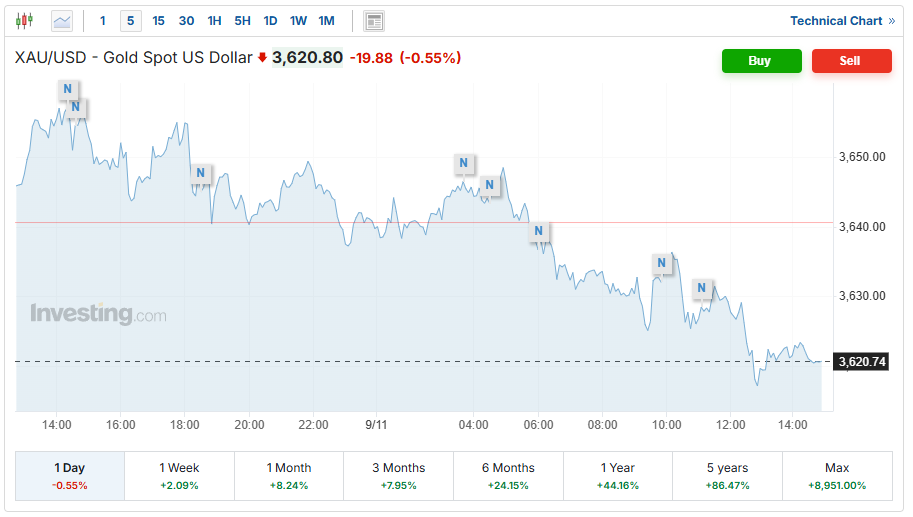Click the current price label 3,620.74
Screen dimensions: 913x517
pos(862,361)
